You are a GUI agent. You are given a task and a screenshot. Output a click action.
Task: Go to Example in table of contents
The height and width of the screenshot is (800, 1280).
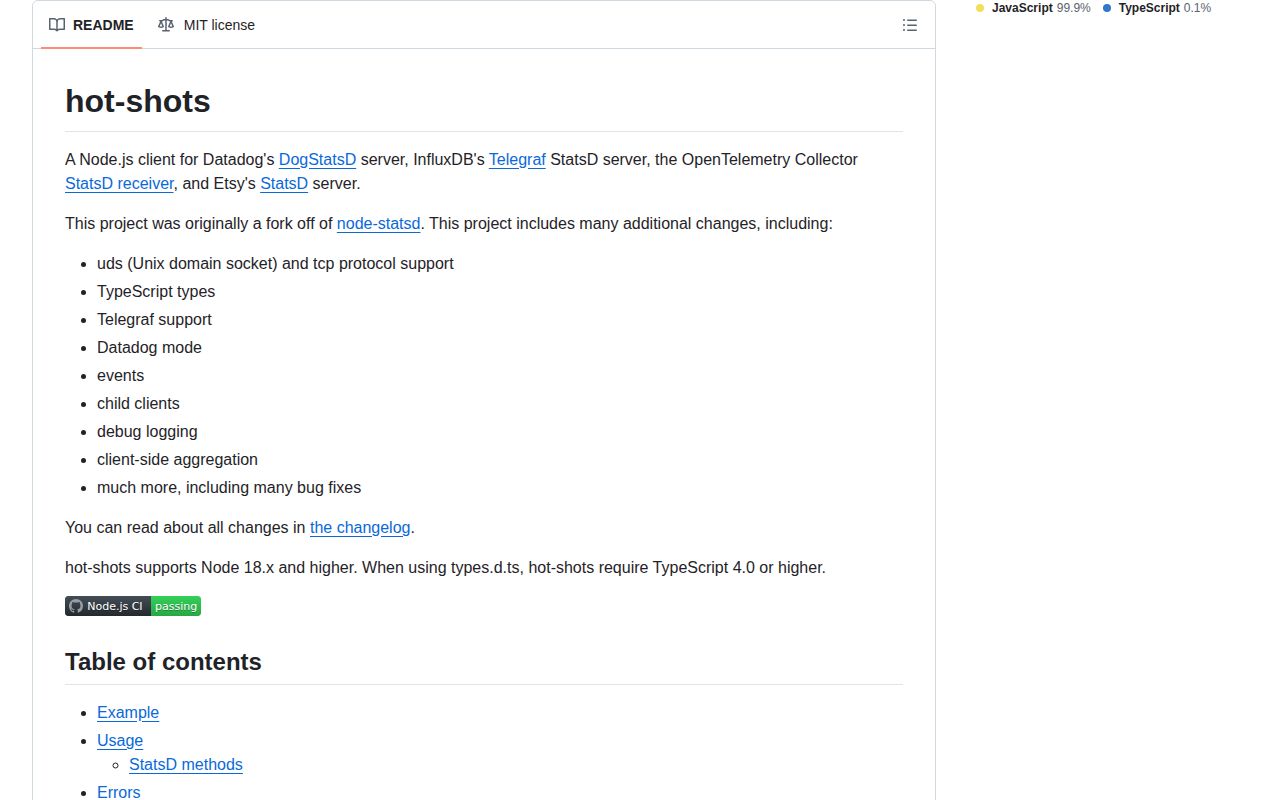coord(128,712)
